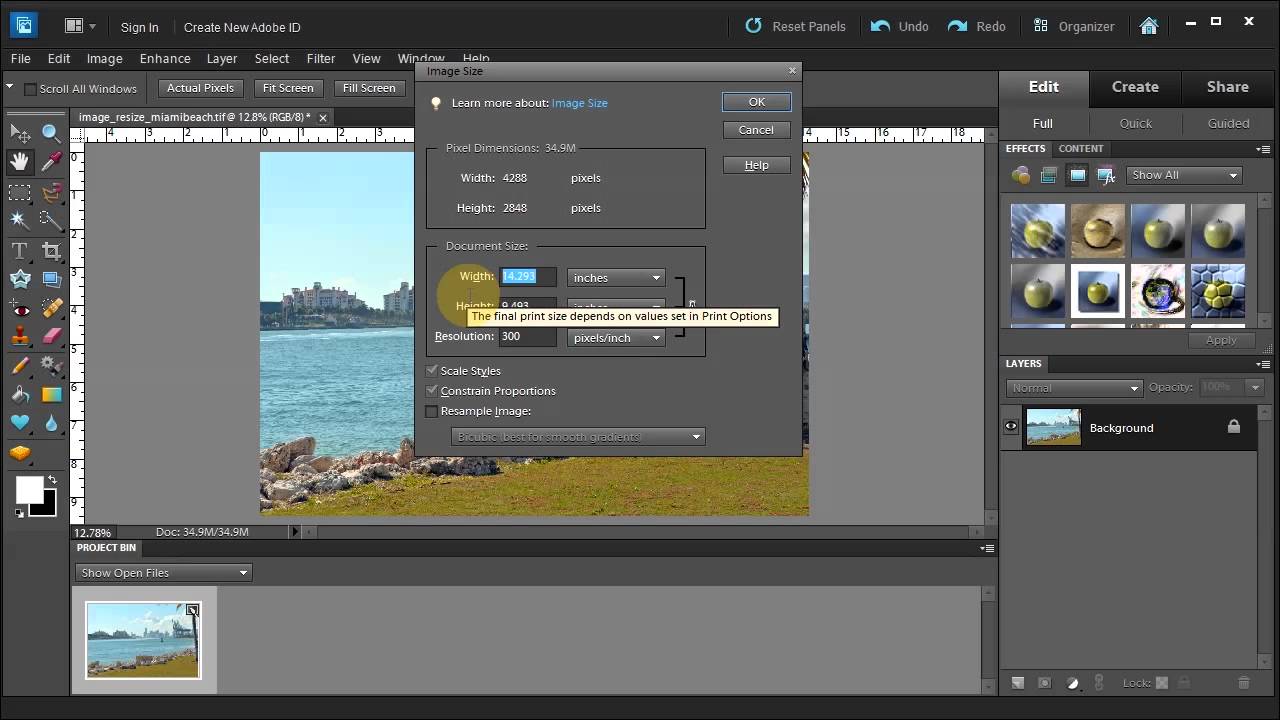Image resolution: width=1280 pixels, height=720 pixels.
Task: Expand the Show All effects dropdown
Action: point(1184,175)
